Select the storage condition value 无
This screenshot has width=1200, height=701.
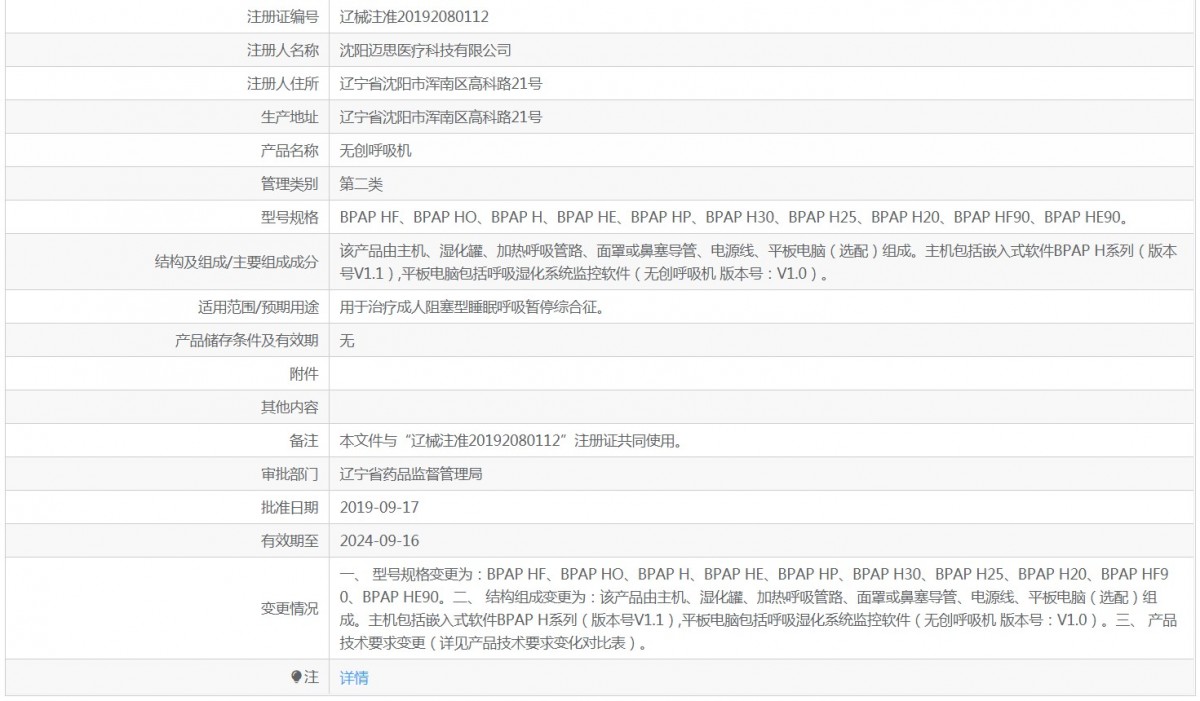tap(347, 341)
